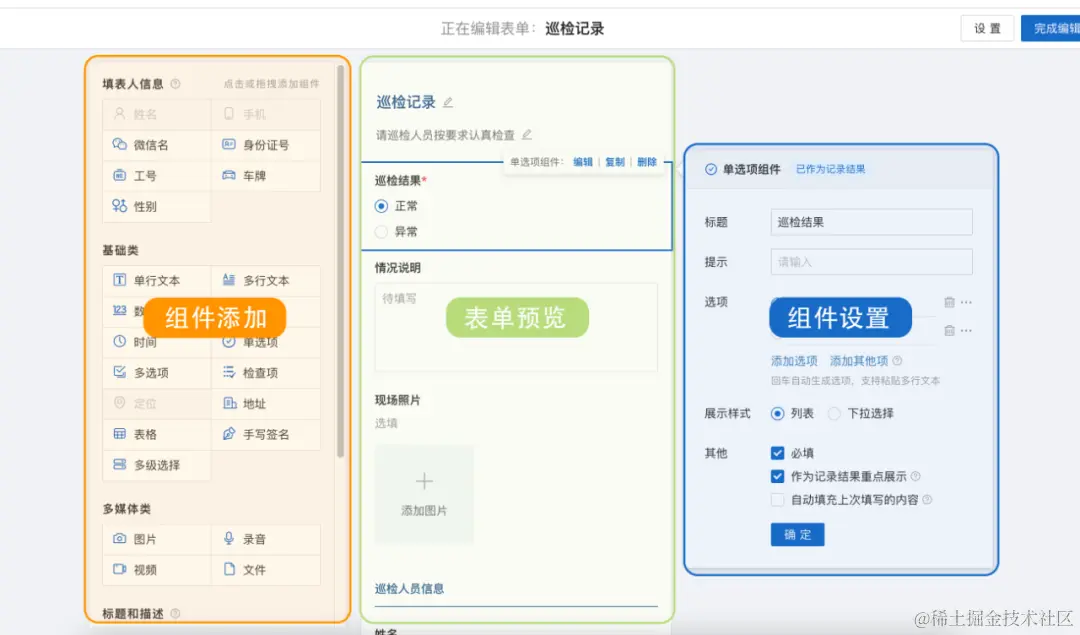This screenshot has height=635, width=1080.
Task: Click the 提示 input field
Action: coord(871,262)
